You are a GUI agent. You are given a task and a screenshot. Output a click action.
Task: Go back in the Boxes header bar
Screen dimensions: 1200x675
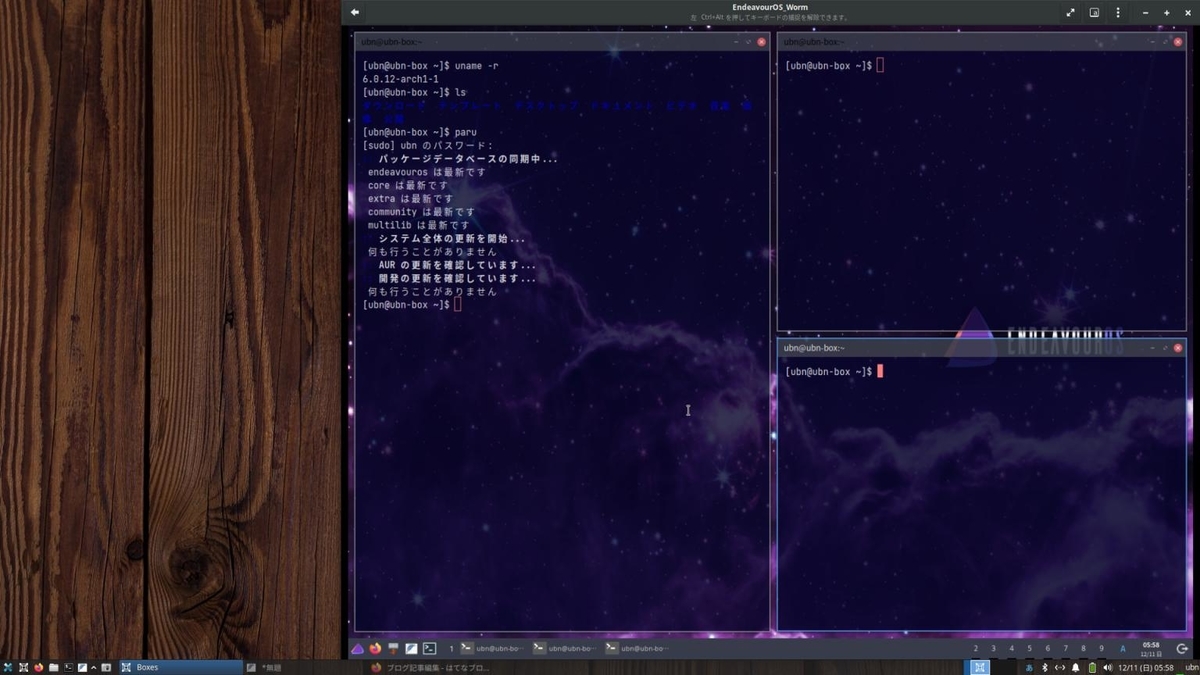tap(355, 13)
